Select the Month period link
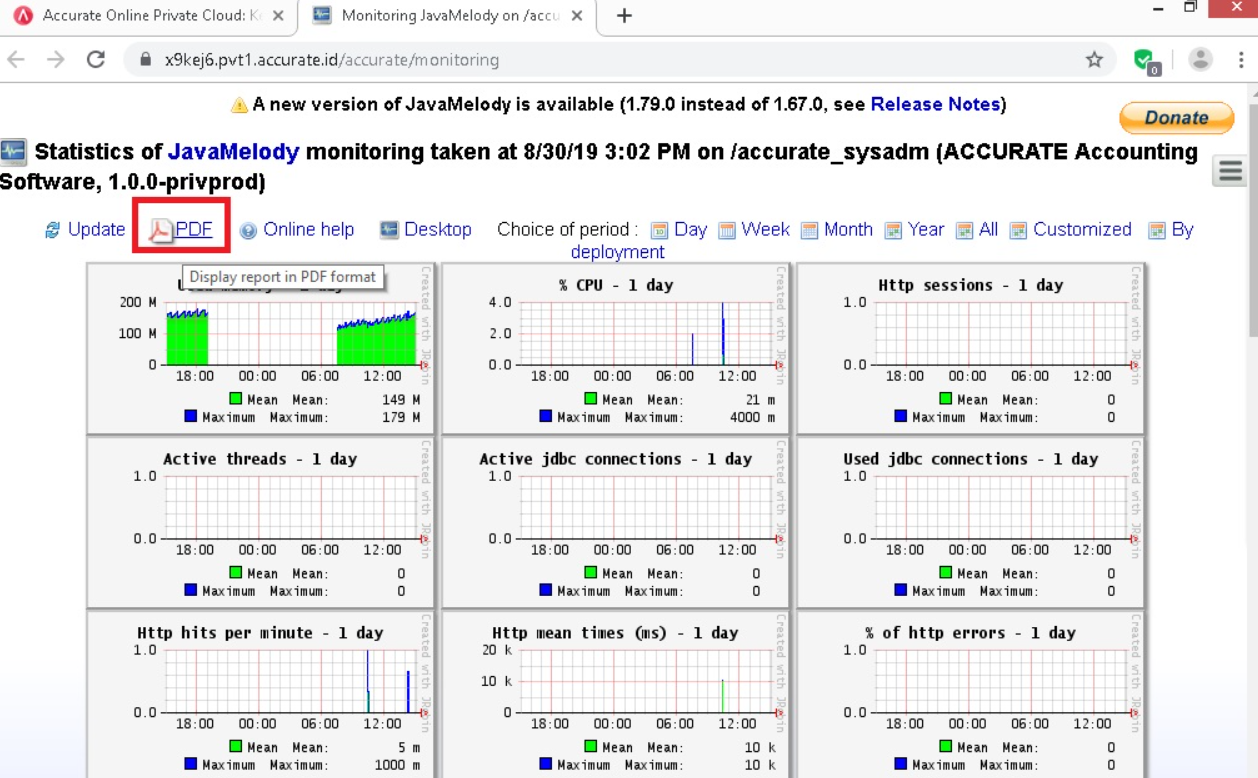This screenshot has height=778, width=1258. click(848, 230)
